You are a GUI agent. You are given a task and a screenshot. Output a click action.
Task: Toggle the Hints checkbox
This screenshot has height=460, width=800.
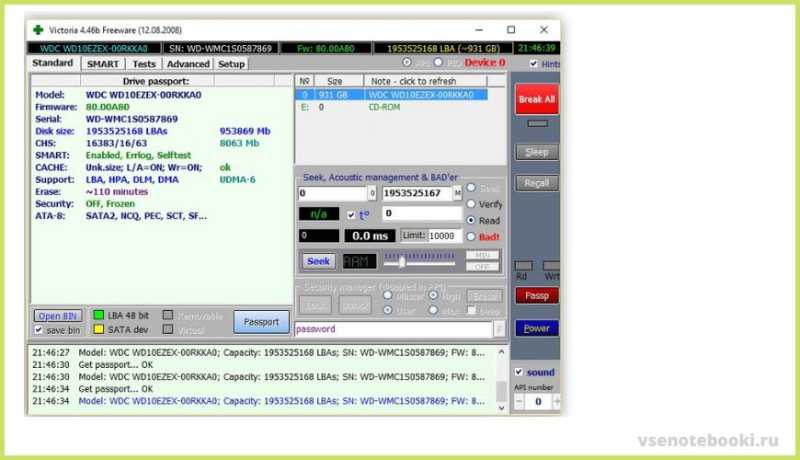534,64
